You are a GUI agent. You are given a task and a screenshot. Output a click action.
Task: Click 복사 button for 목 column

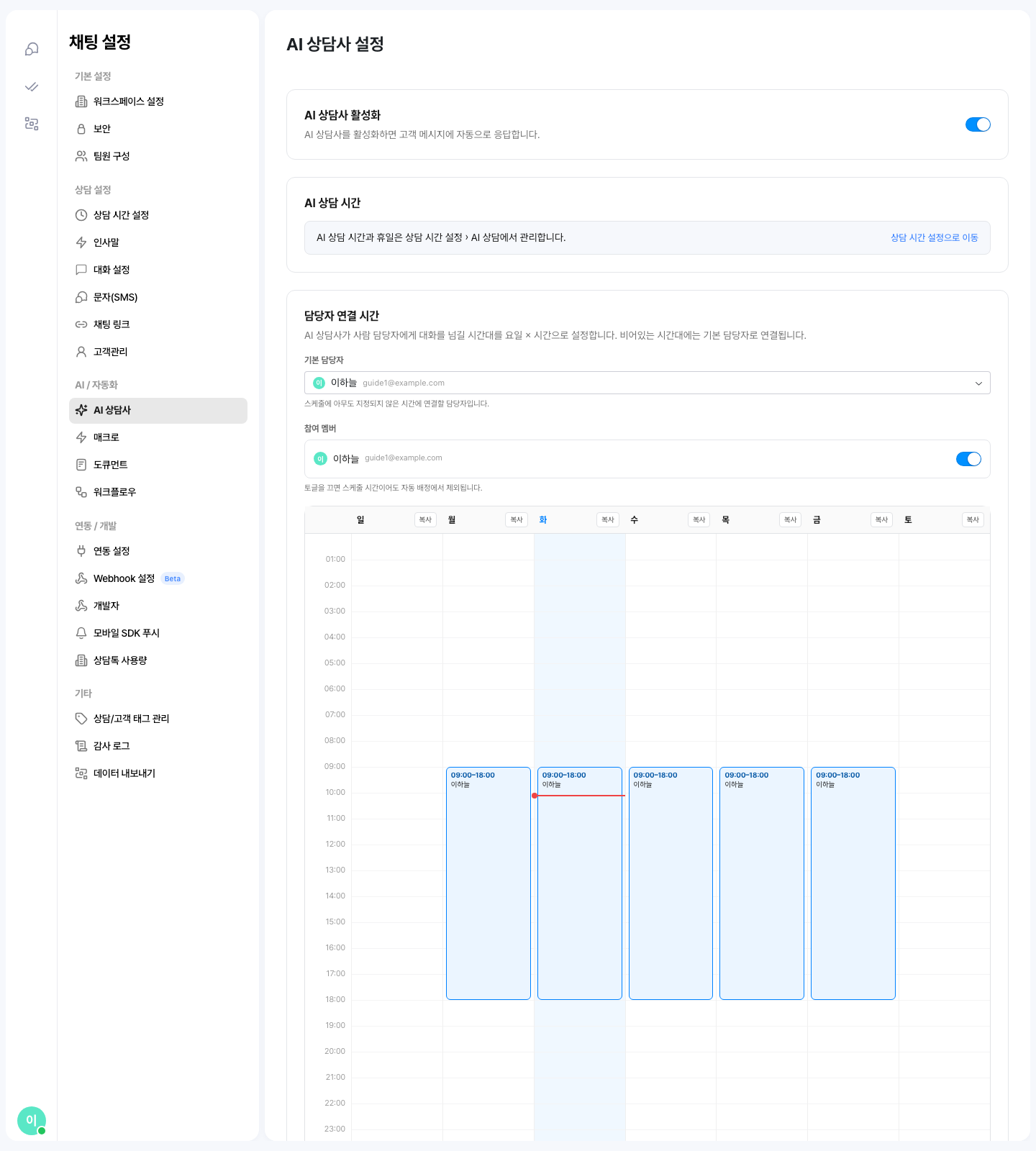[x=791, y=519]
